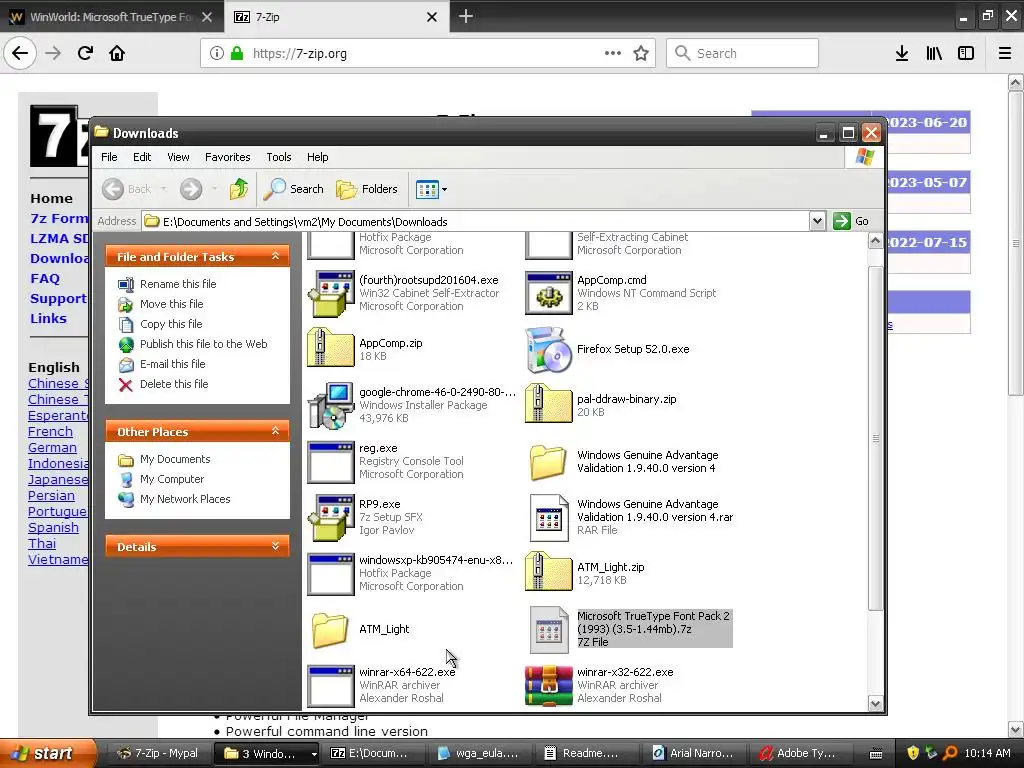Viewport: 1024px width, 768px height.
Task: Select the pal-ddraw-binary.zip icon
Action: pyautogui.click(x=549, y=404)
